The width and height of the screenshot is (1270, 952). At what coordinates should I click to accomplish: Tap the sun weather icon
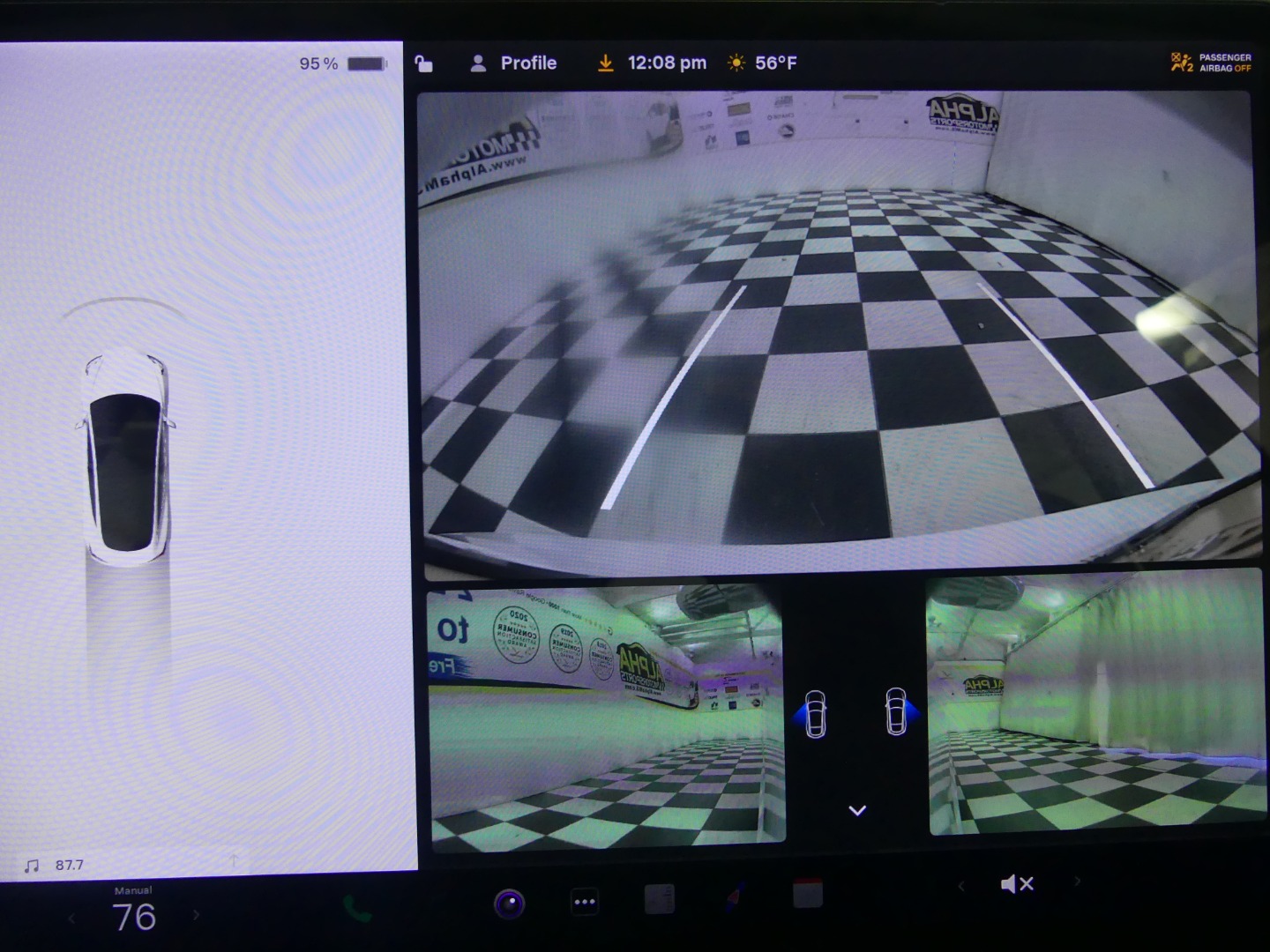click(736, 63)
